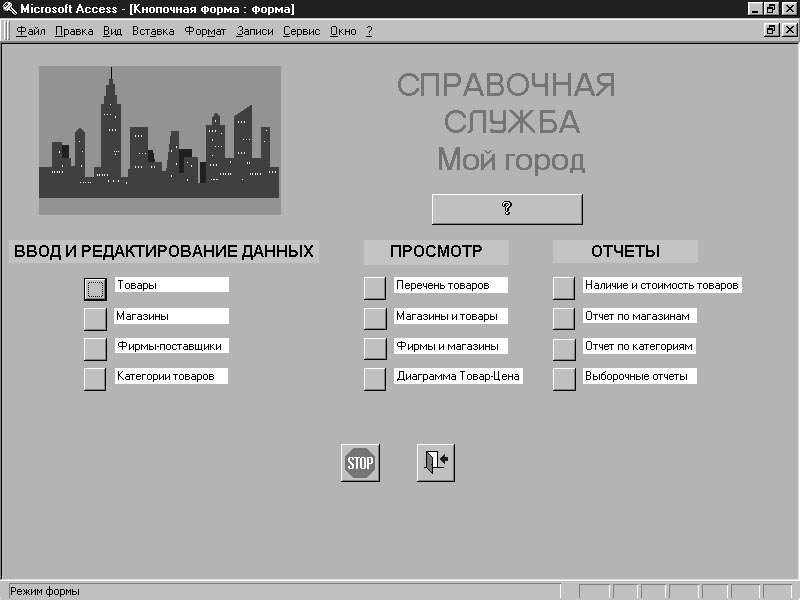Click the button beside Магазины и товары

[375, 319]
